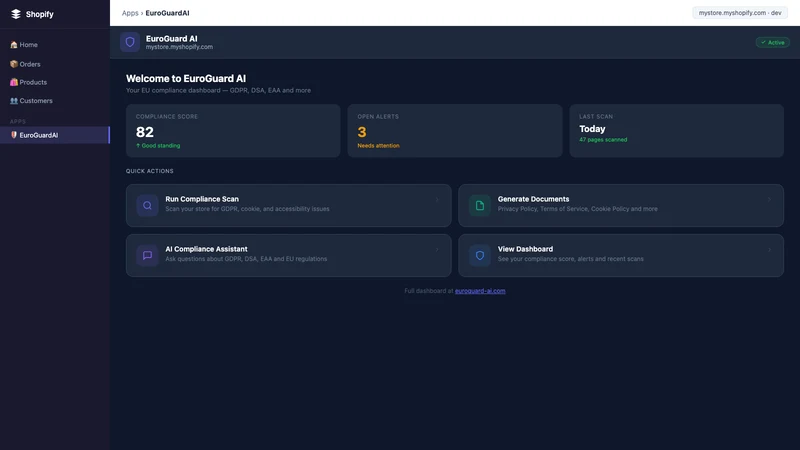Click the magnifier icon for Run Compliance Scan
Screen dimensions: 800x450
[x=147, y=206]
